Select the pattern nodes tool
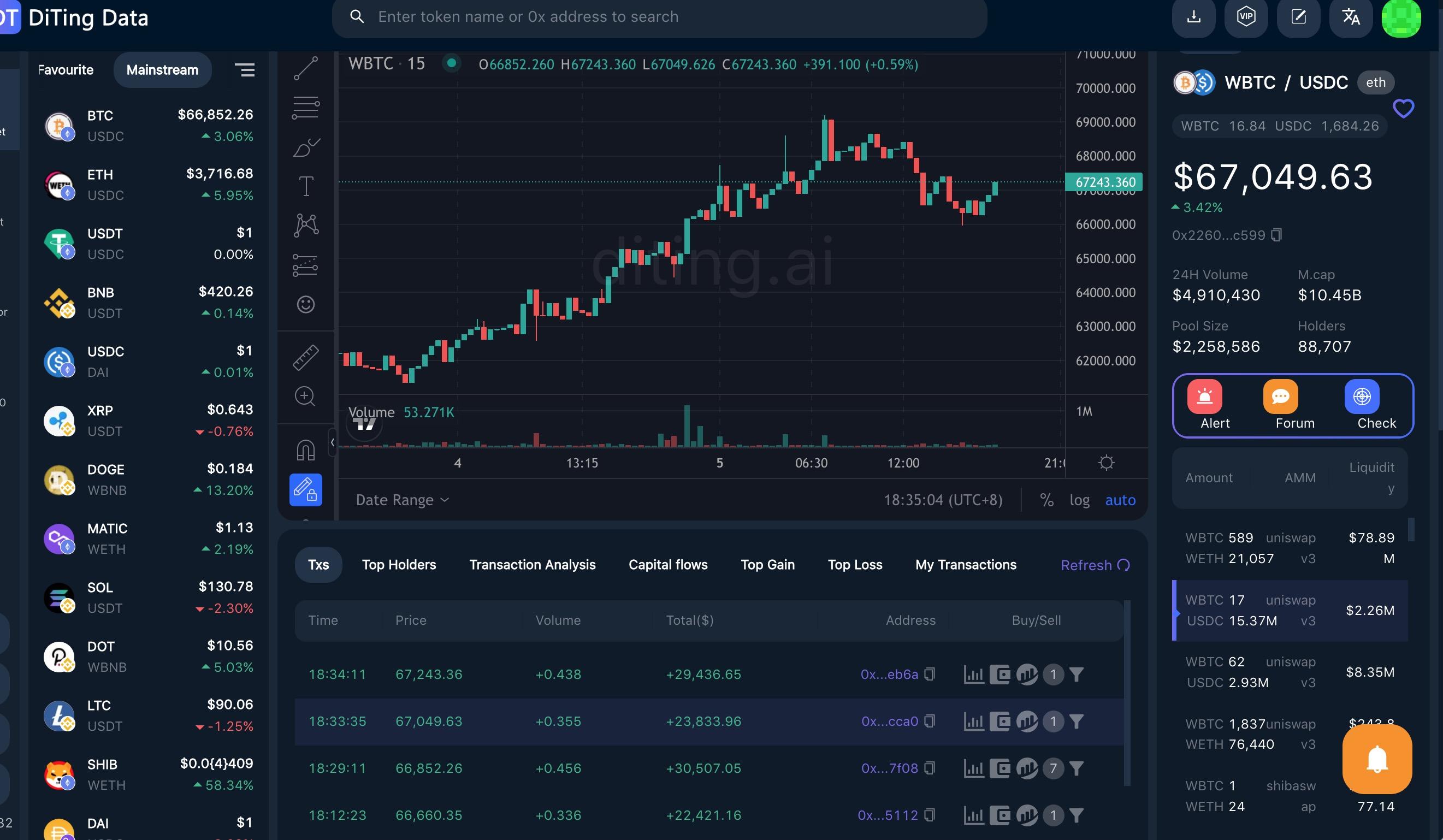The width and height of the screenshot is (1443, 840). (306, 225)
